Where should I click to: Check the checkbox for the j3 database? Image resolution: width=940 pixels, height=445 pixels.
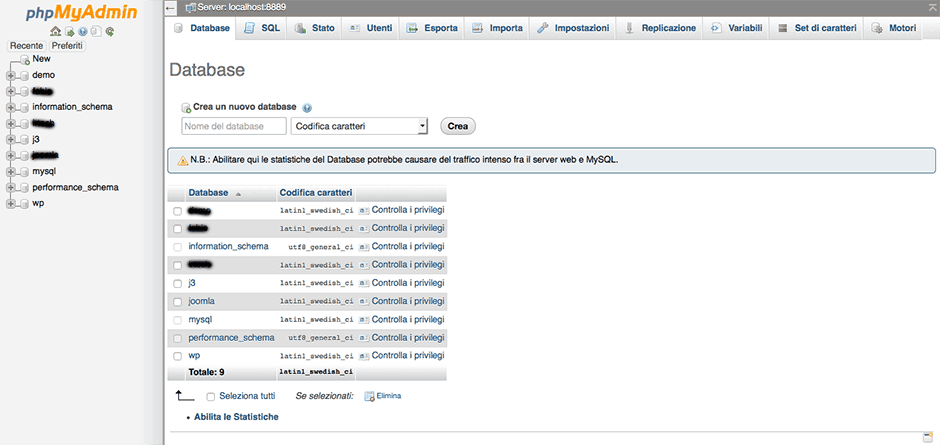178,283
